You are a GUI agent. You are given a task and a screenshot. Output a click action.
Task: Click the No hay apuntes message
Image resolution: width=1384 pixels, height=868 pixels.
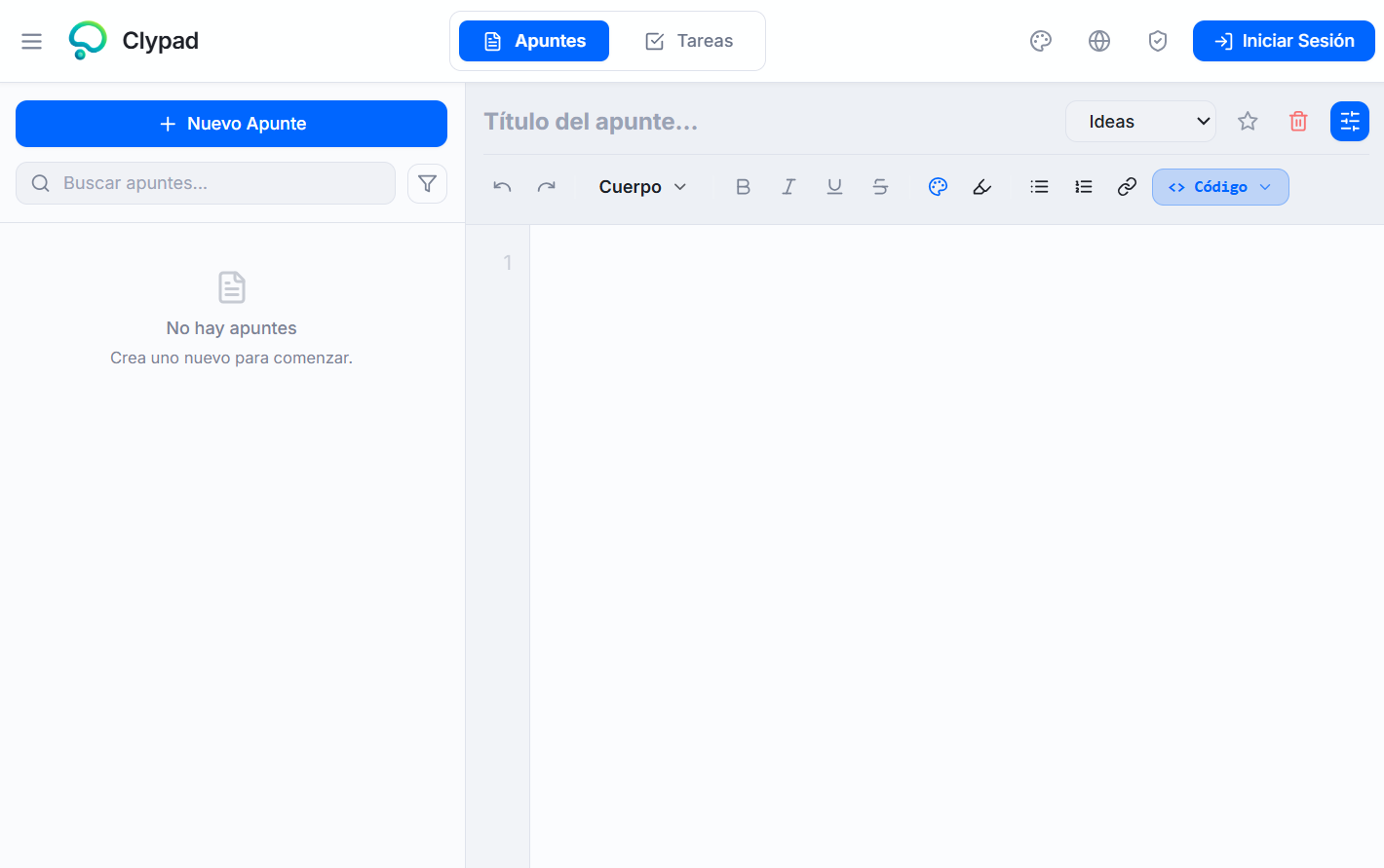231,328
